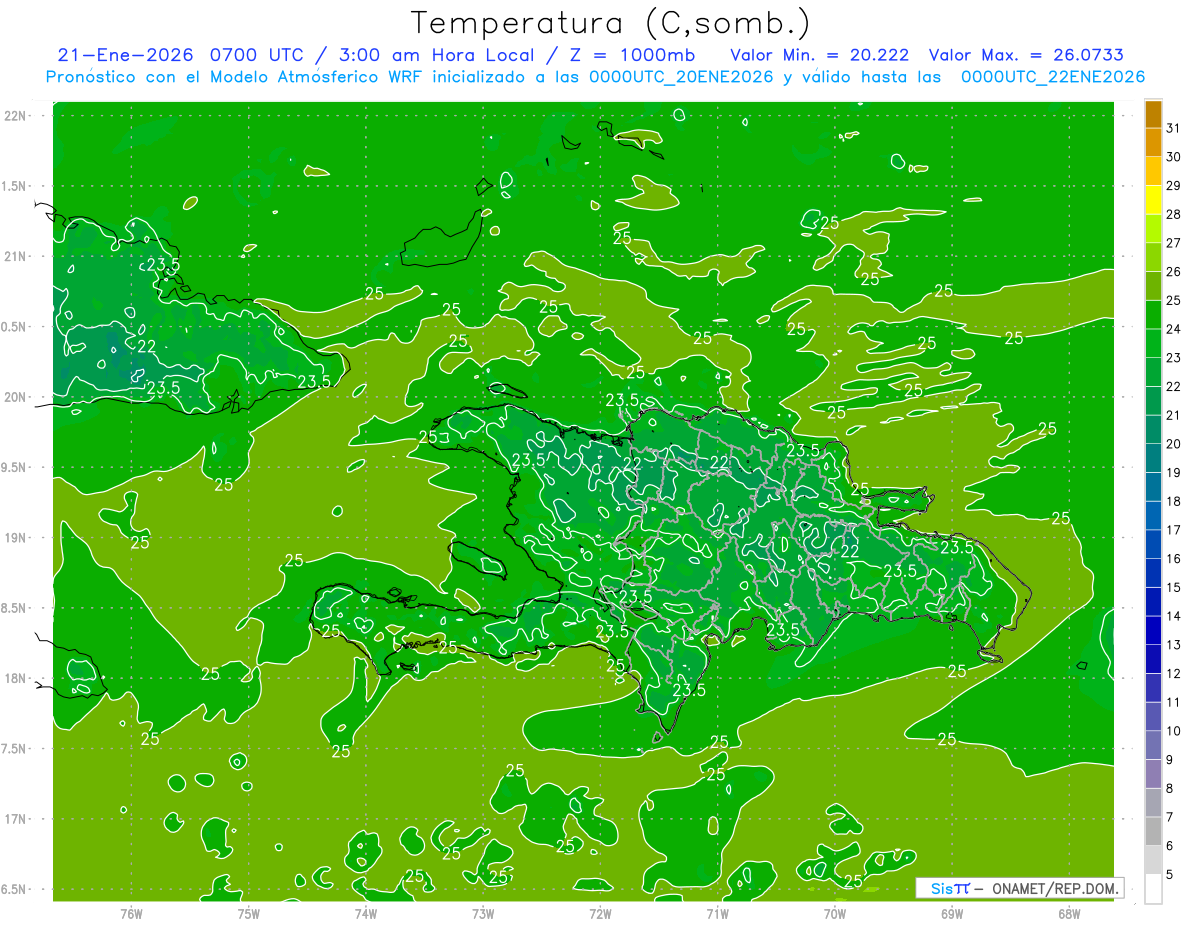Click the "8" value on the color legend

1169,788
